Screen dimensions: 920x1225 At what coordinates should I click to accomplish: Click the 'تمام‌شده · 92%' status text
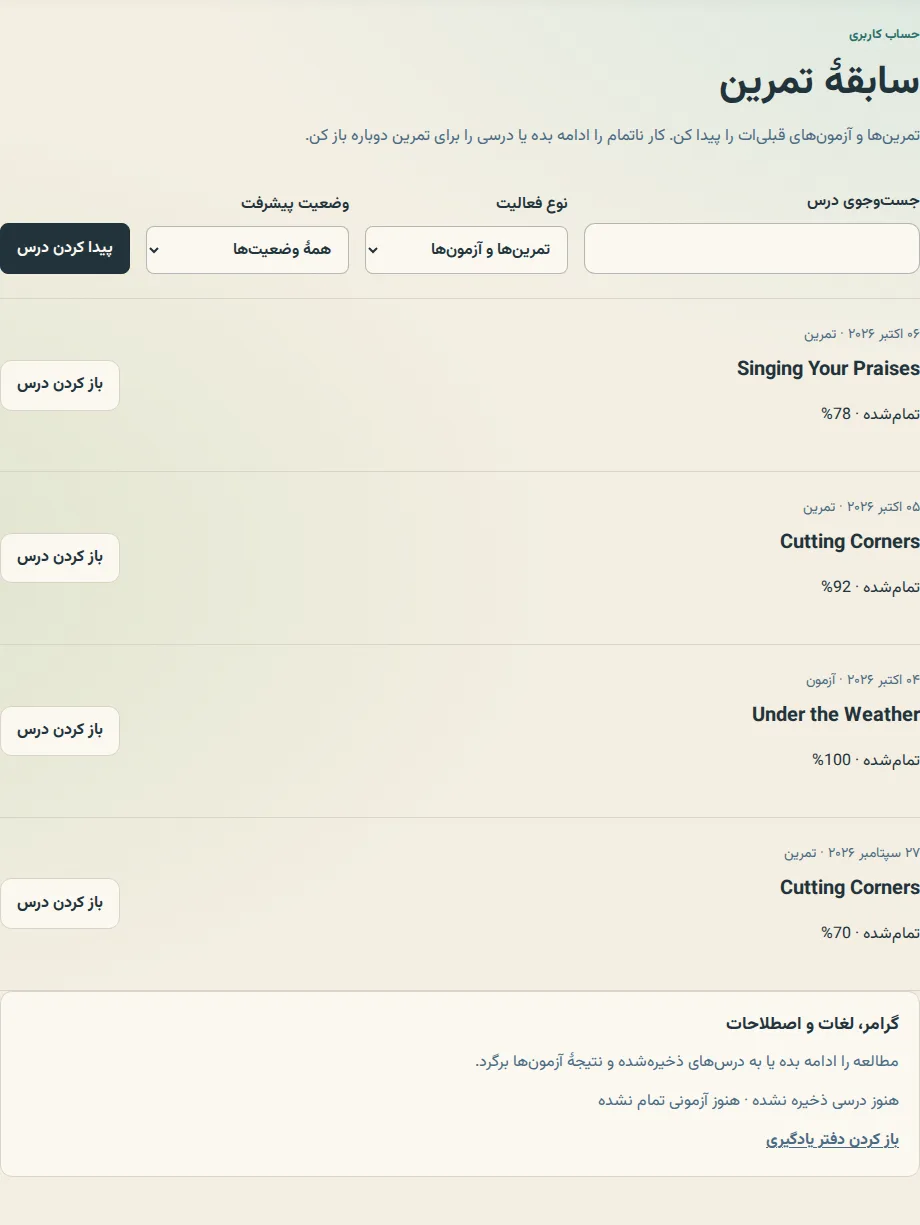pos(871,587)
